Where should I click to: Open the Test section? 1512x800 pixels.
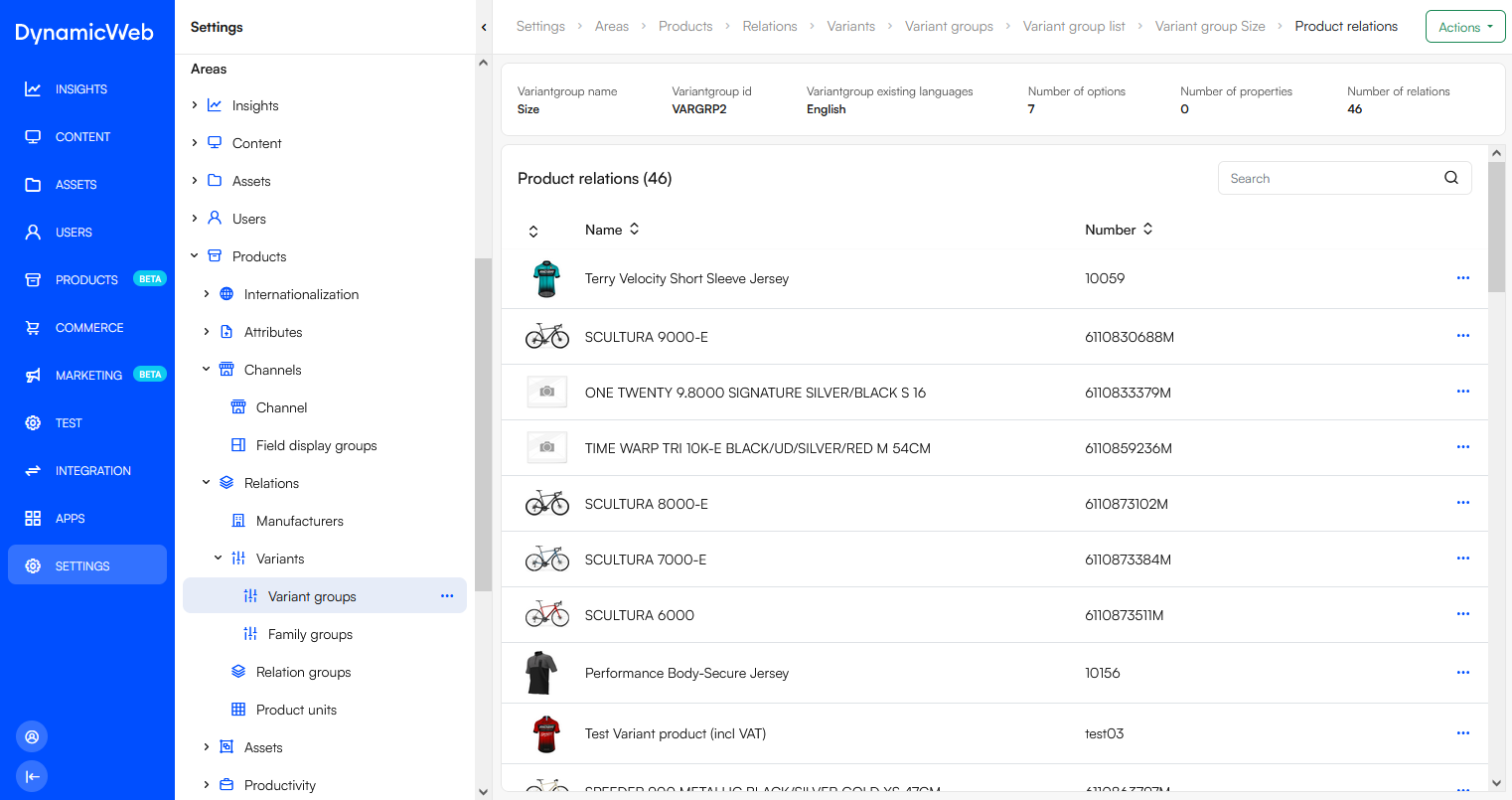tap(87, 423)
